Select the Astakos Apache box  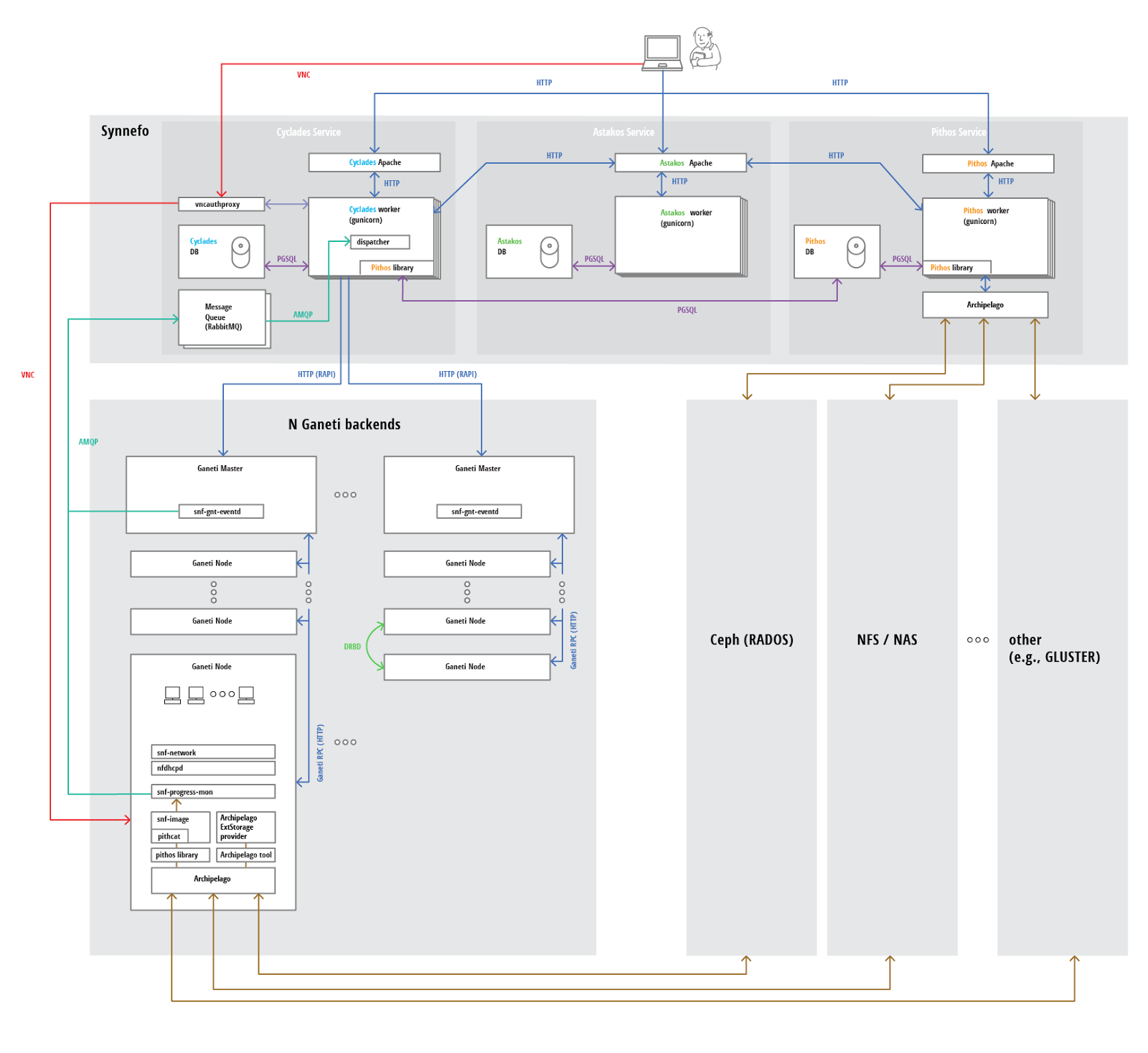(681, 163)
